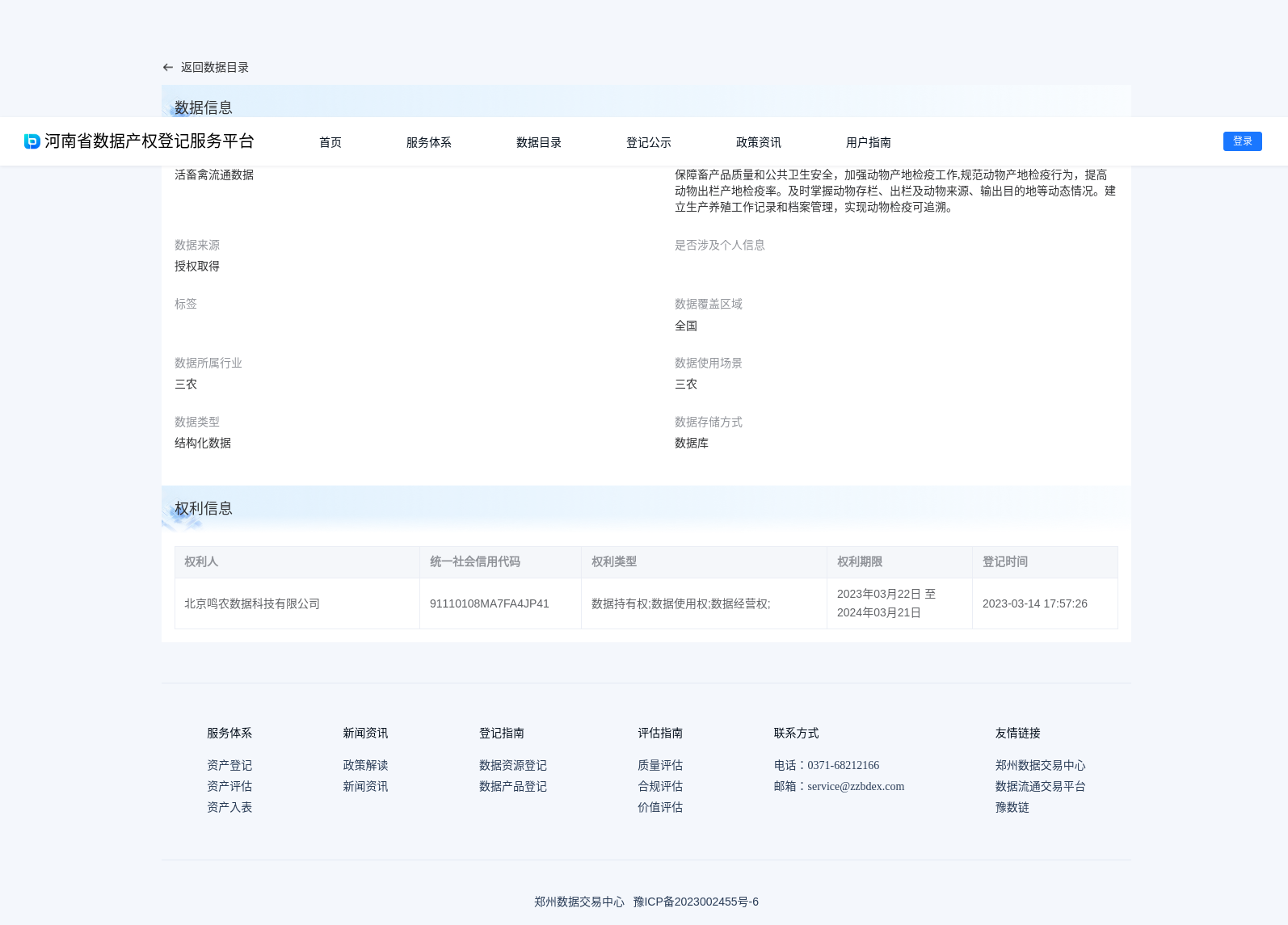Image resolution: width=1288 pixels, height=925 pixels.
Task: Open footer link 资产评估
Action: (x=229, y=786)
